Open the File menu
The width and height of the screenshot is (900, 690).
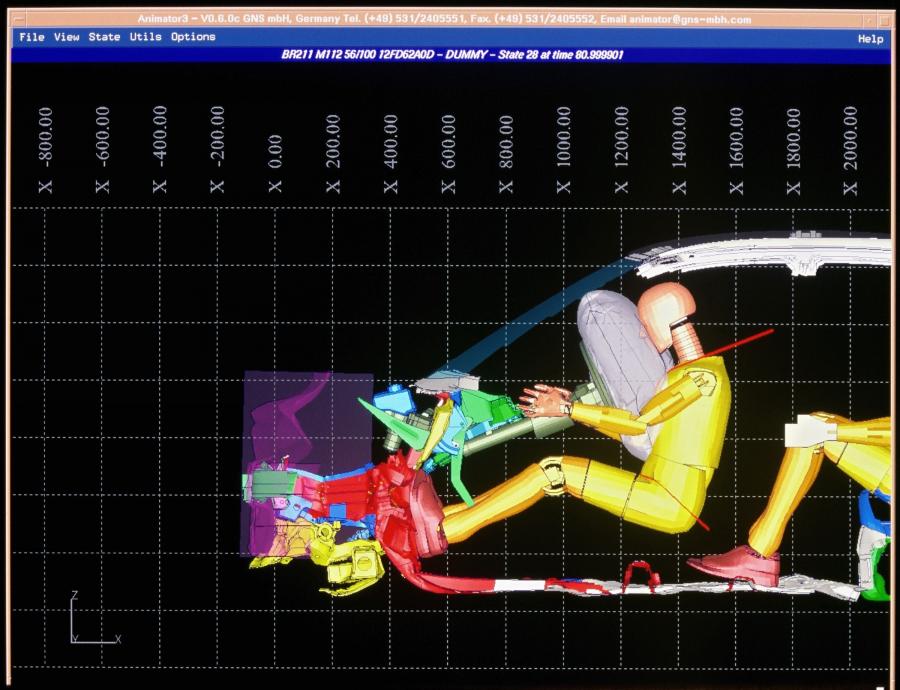(x=32, y=37)
